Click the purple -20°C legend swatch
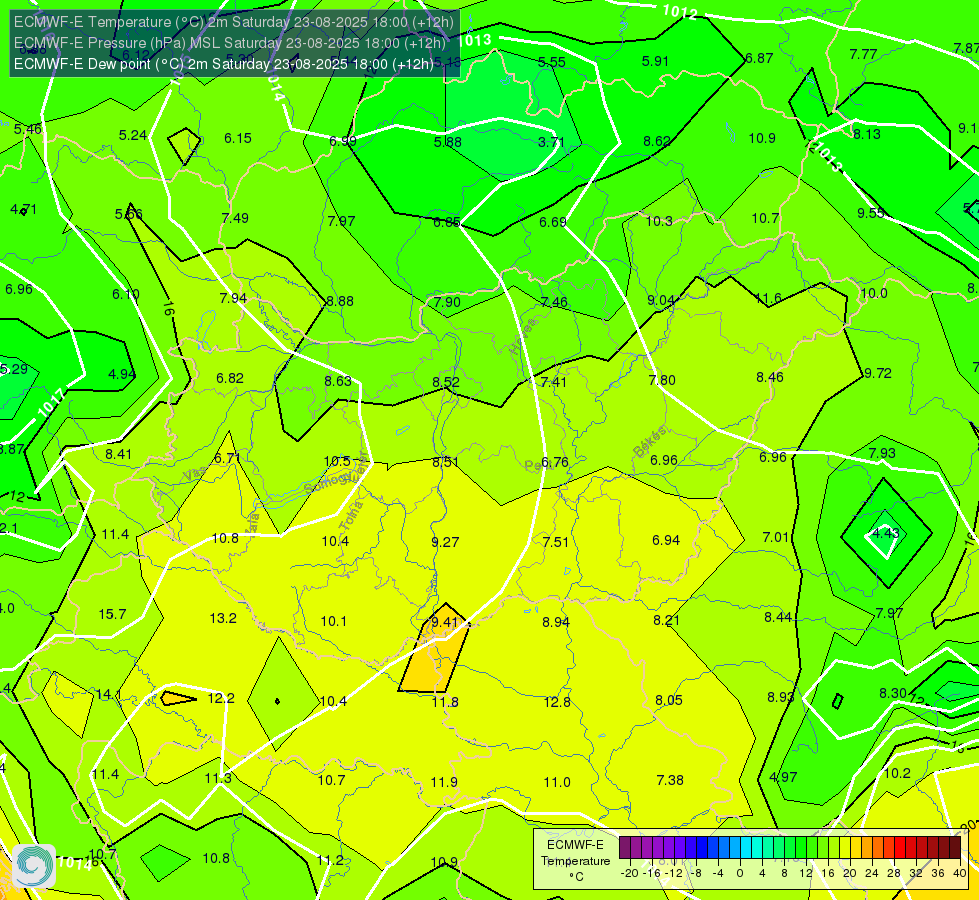This screenshot has height=900, width=979. pos(625,848)
